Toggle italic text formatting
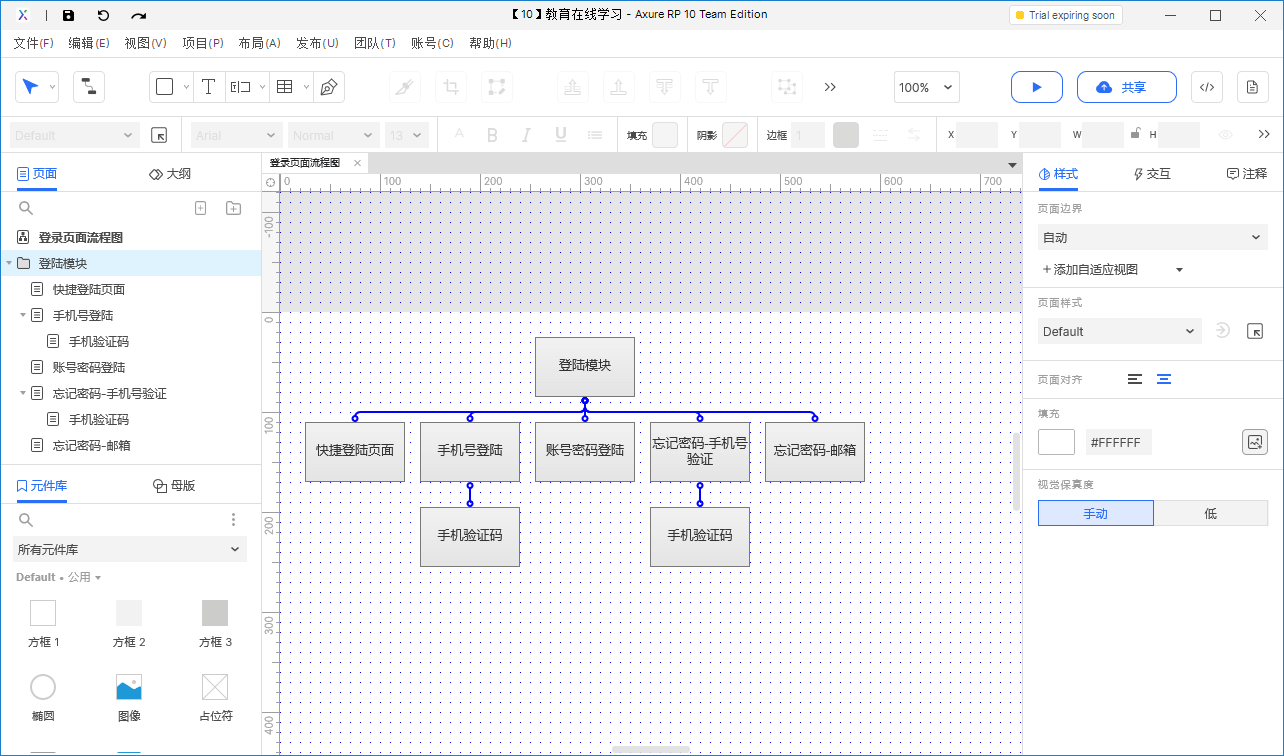This screenshot has height=756, width=1284. pos(526,135)
